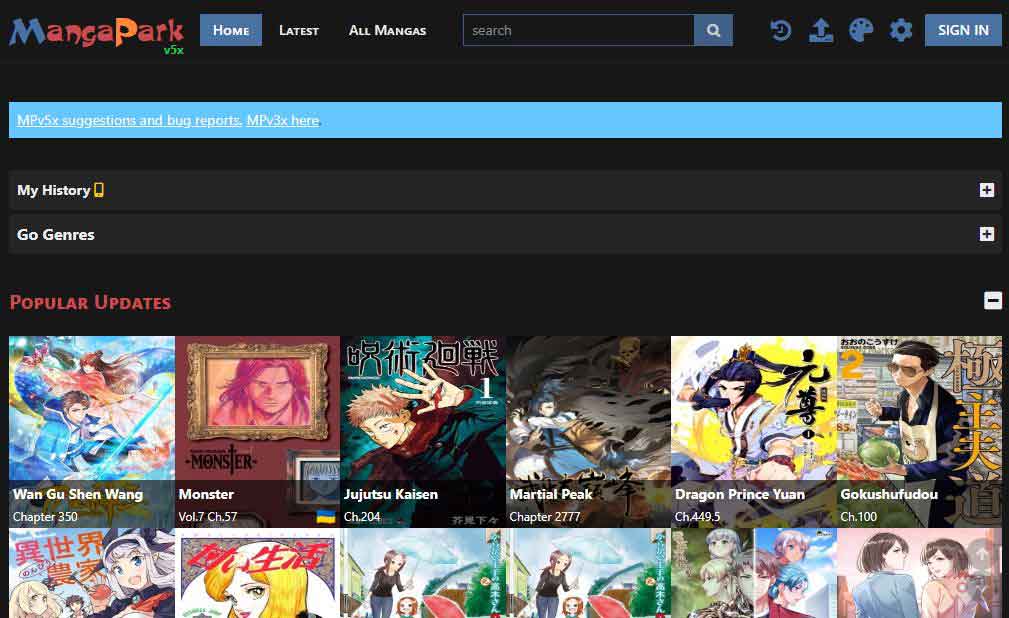This screenshot has height=618, width=1009.
Task: Click the flag icon on Monster card
Action: coord(325,516)
